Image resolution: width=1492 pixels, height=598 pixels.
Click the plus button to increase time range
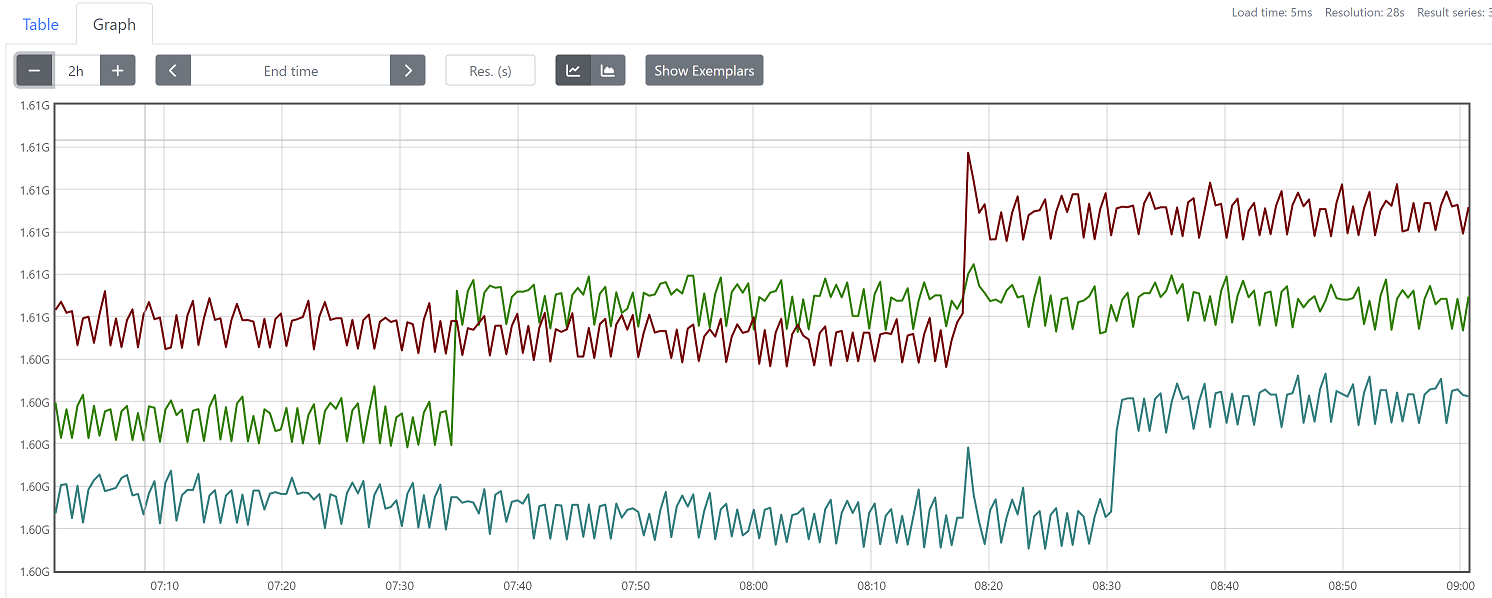(x=117, y=71)
